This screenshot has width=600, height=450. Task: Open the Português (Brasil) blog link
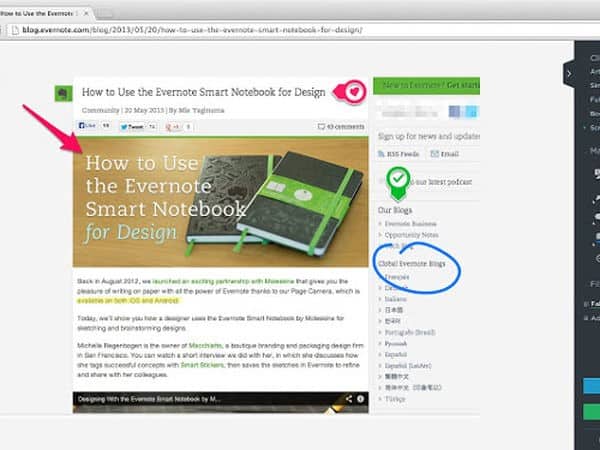pos(410,332)
